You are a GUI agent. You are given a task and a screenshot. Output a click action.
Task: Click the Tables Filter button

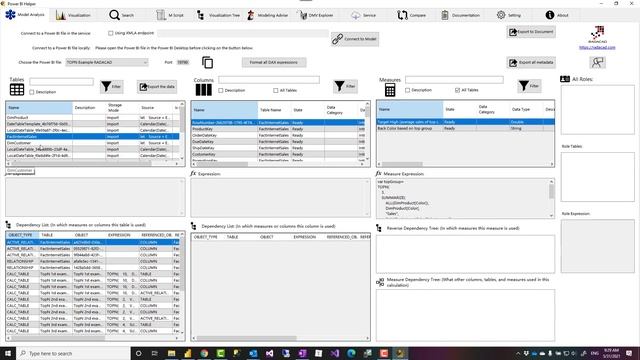[x=111, y=87]
